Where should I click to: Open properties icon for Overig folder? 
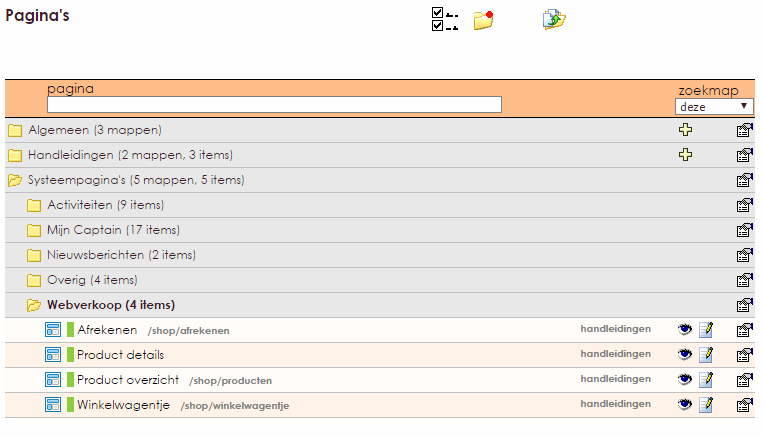point(745,280)
